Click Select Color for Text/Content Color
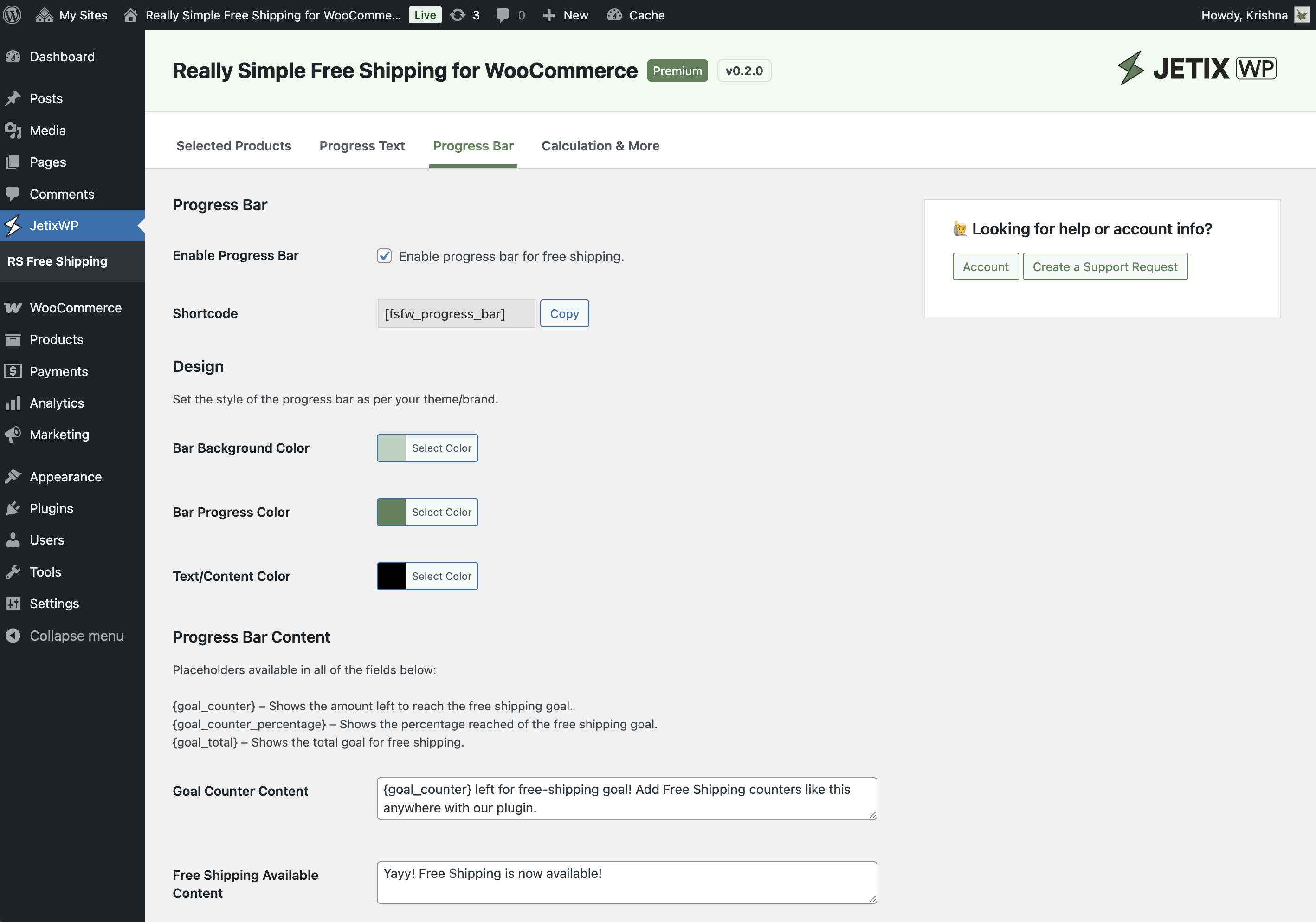Viewport: 1316px width, 922px height. point(441,576)
